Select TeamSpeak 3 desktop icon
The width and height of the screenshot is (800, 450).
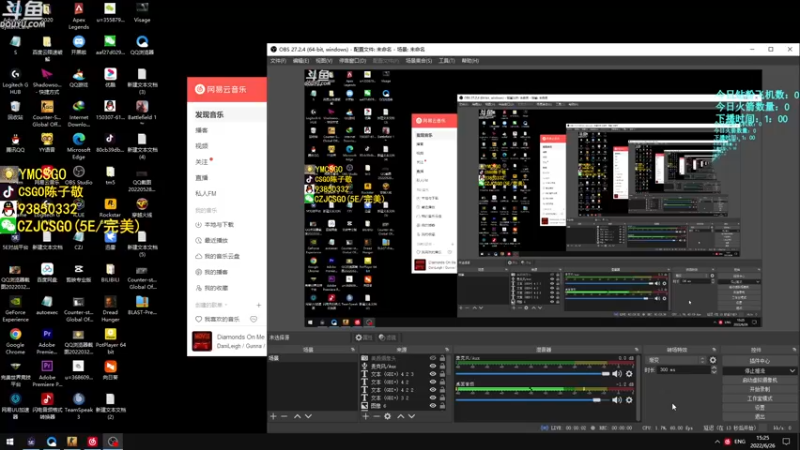[x=79, y=406]
